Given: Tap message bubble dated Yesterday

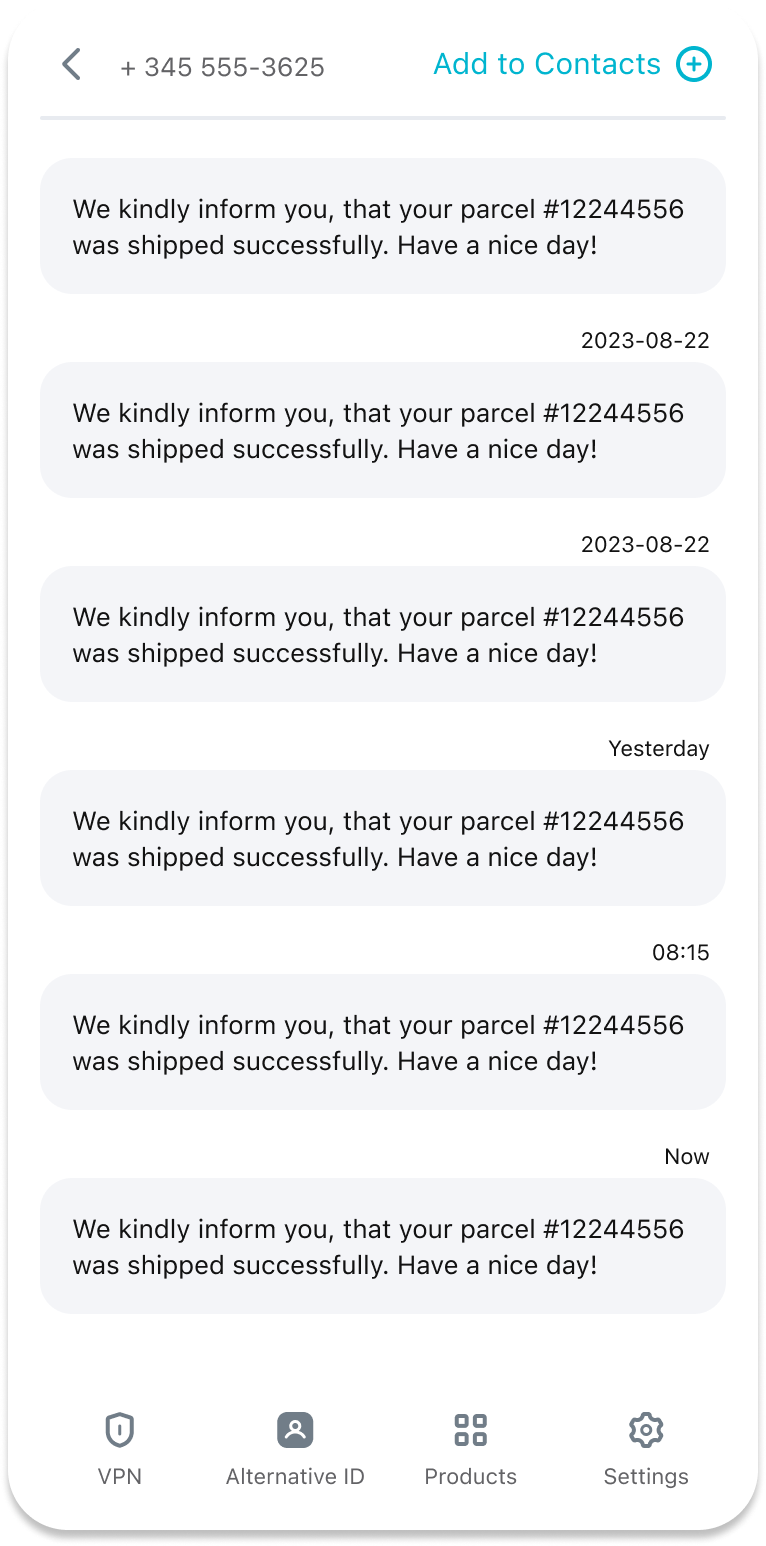Looking at the screenshot, I should [383, 838].
